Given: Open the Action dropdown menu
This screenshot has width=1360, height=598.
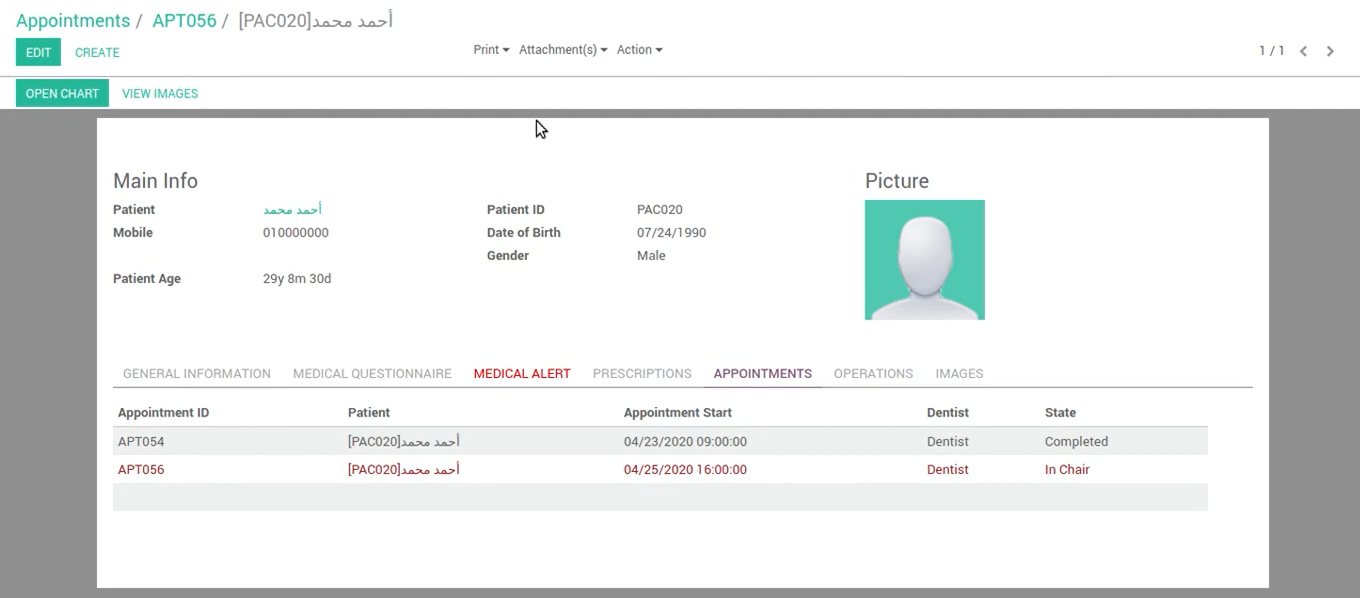Looking at the screenshot, I should coord(639,50).
